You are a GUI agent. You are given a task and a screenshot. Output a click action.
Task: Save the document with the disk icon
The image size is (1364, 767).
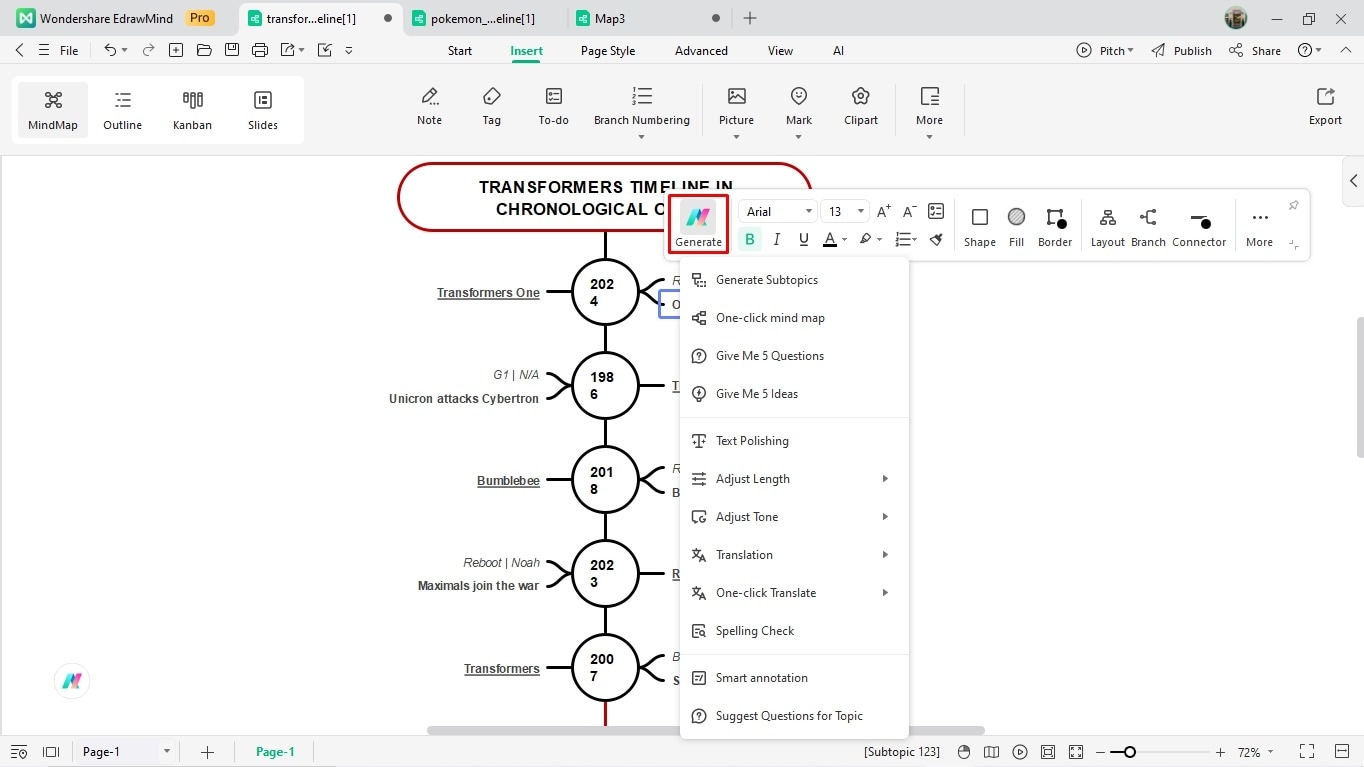[232, 50]
